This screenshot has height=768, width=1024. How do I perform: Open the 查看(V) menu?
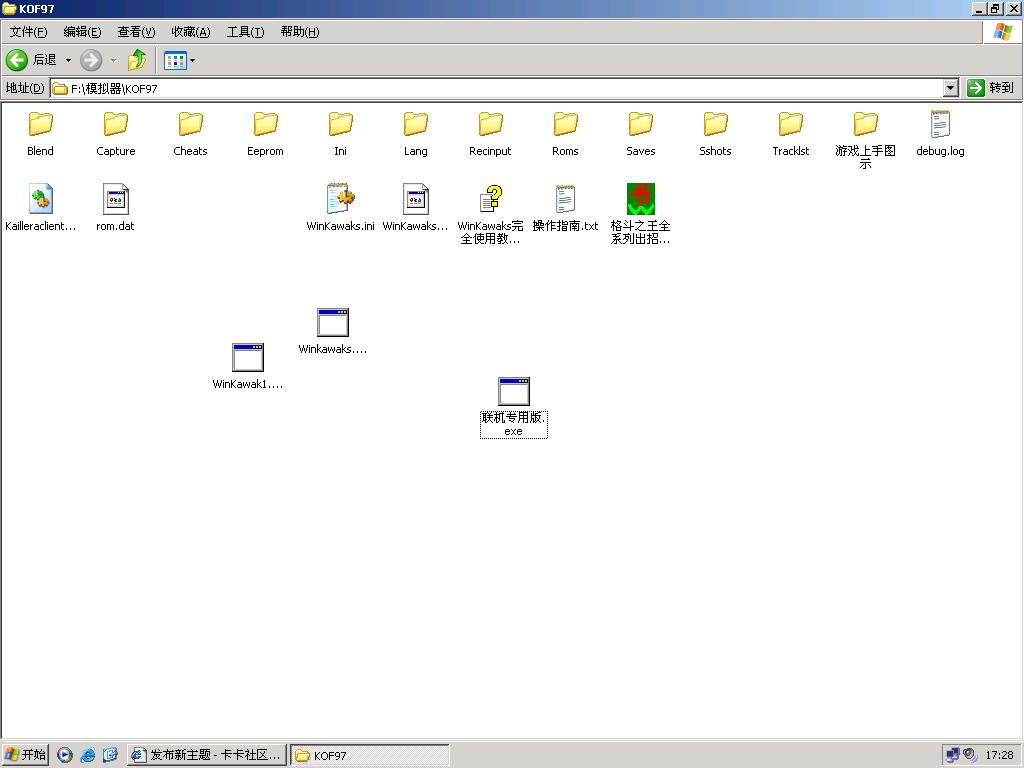click(x=136, y=32)
